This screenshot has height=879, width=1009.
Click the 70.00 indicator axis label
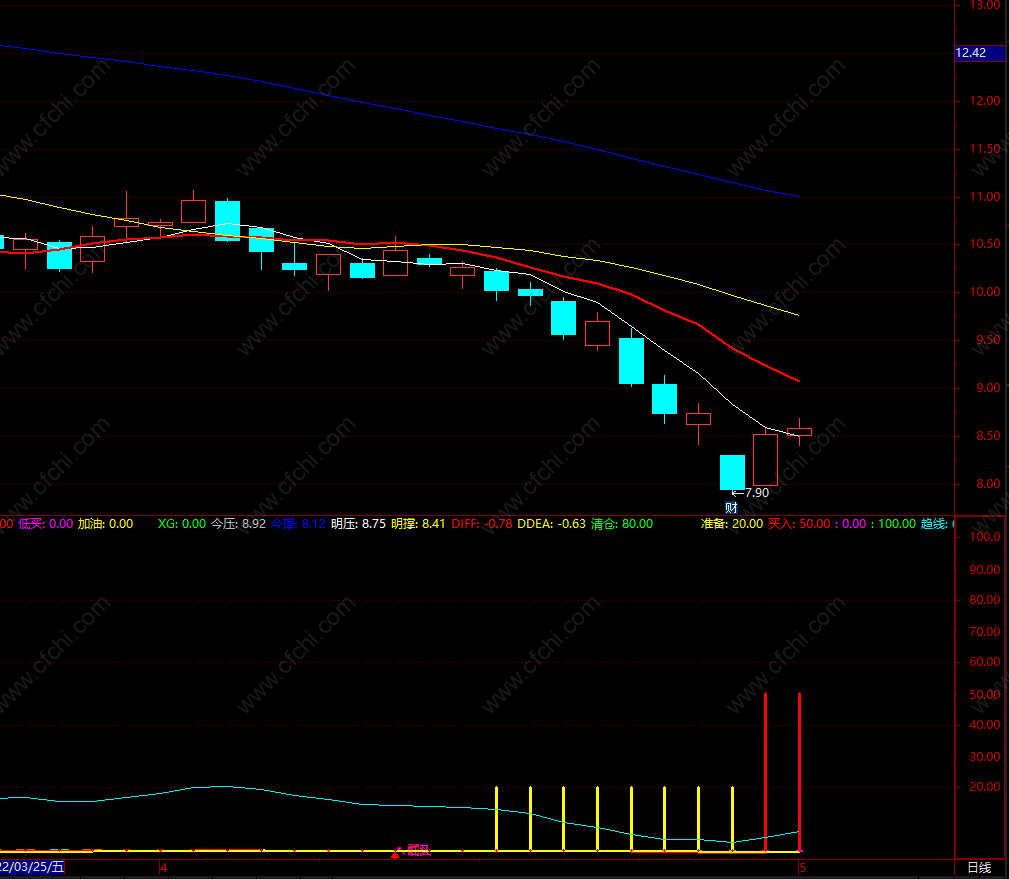point(985,632)
